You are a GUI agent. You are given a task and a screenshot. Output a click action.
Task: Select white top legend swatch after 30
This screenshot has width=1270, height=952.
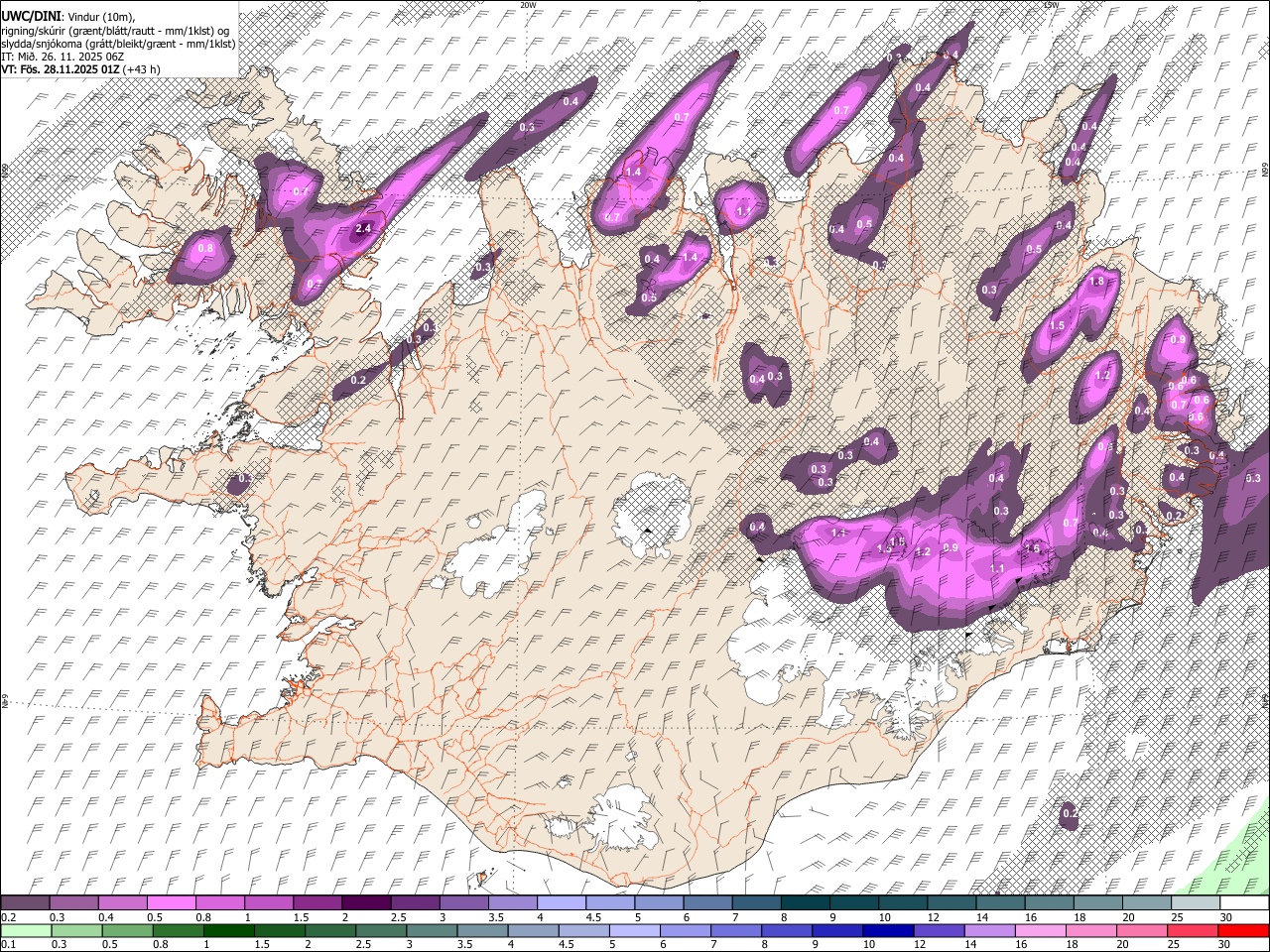(x=1245, y=903)
